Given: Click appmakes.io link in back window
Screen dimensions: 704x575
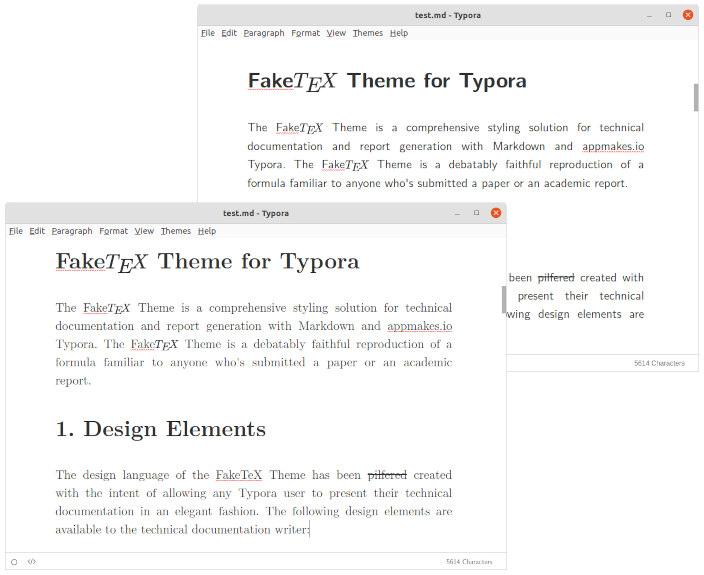Looking at the screenshot, I should [613, 146].
